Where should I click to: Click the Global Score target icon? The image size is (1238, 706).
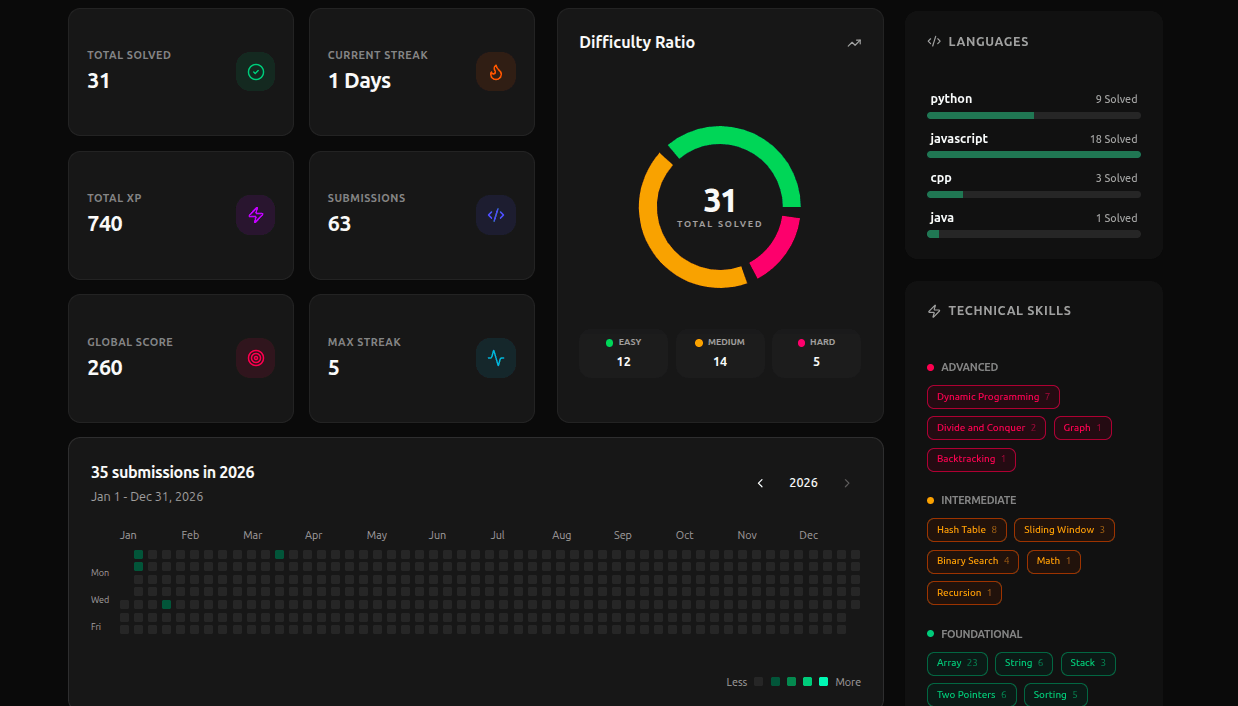255,358
